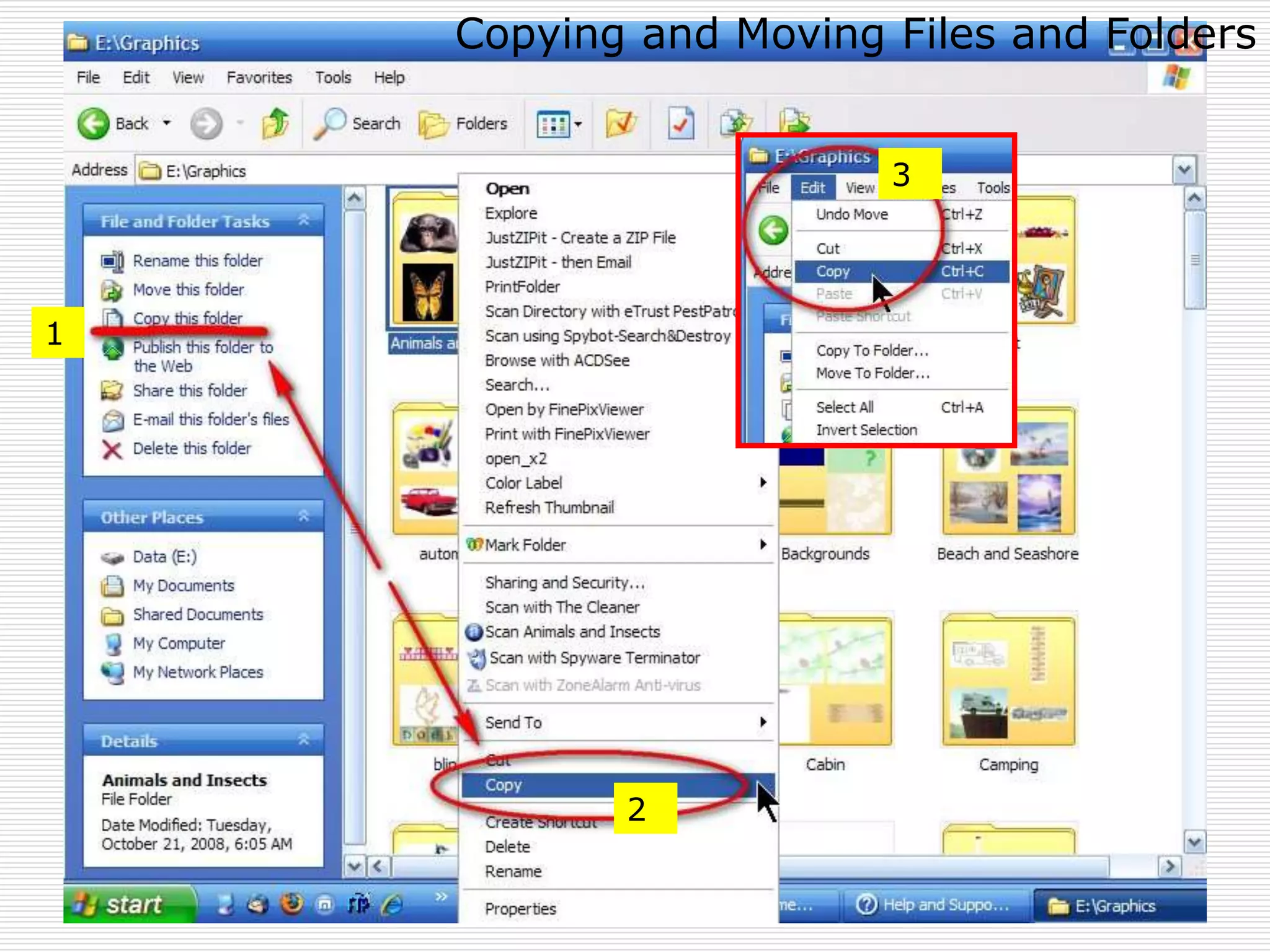The width and height of the screenshot is (1270, 952).
Task: Open the Favorites menu
Action: point(259,77)
